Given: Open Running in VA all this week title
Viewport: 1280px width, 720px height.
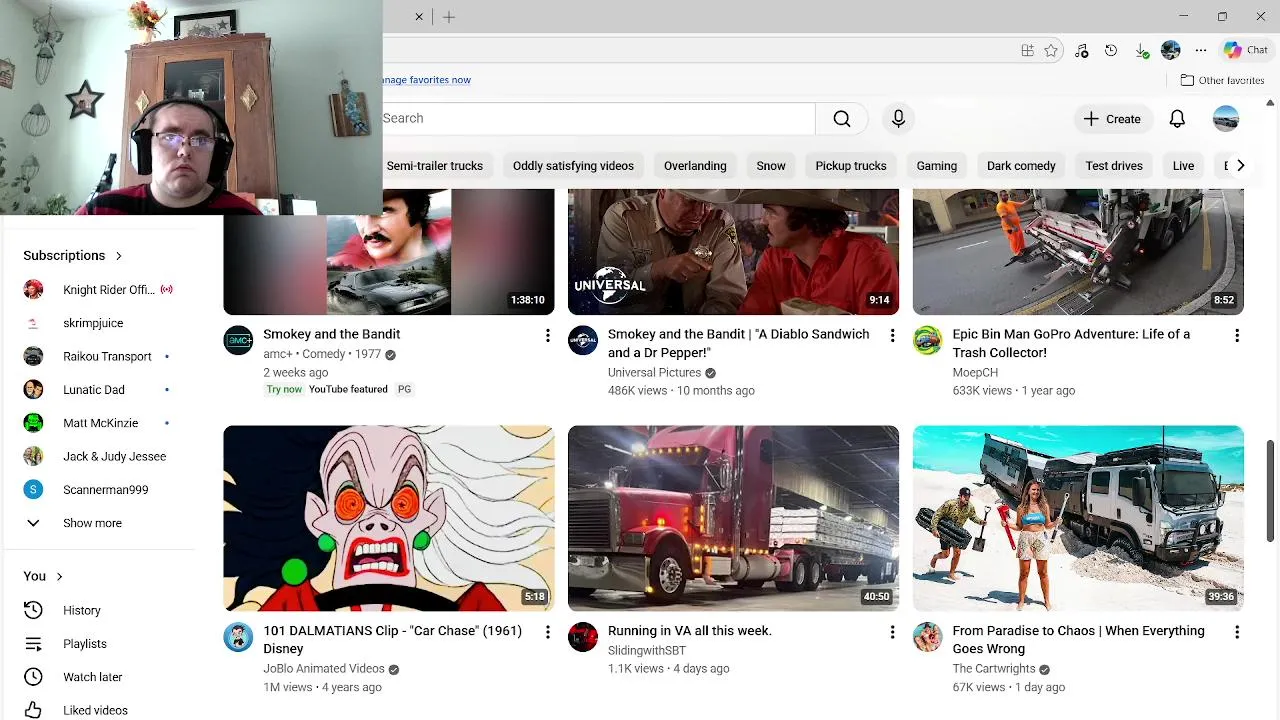Looking at the screenshot, I should coord(690,631).
